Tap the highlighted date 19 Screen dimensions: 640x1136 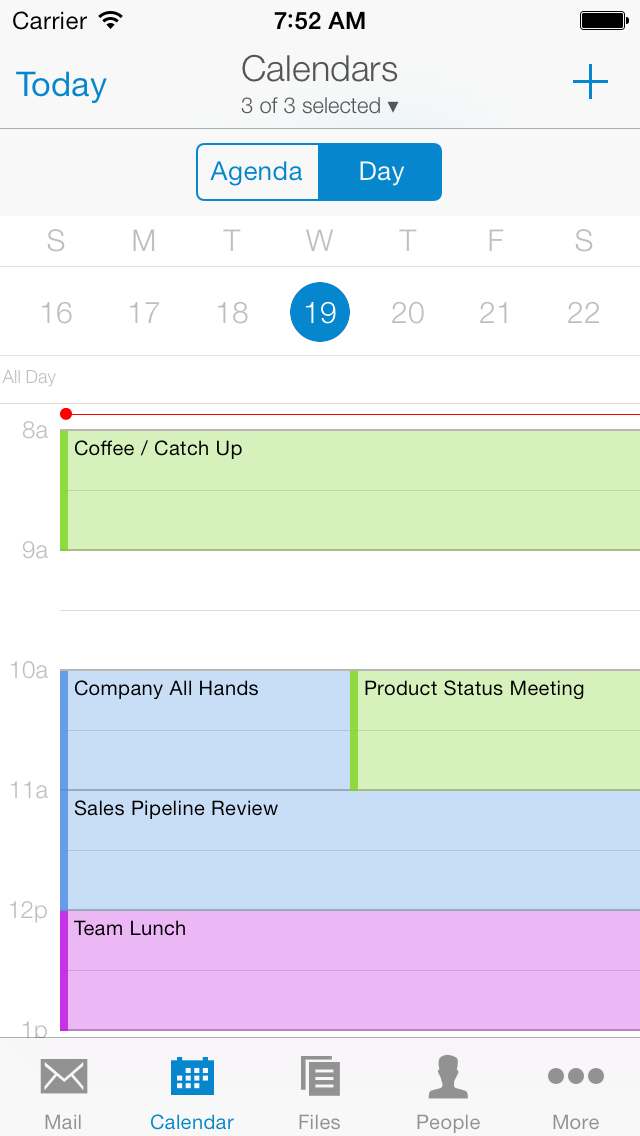[x=320, y=313]
